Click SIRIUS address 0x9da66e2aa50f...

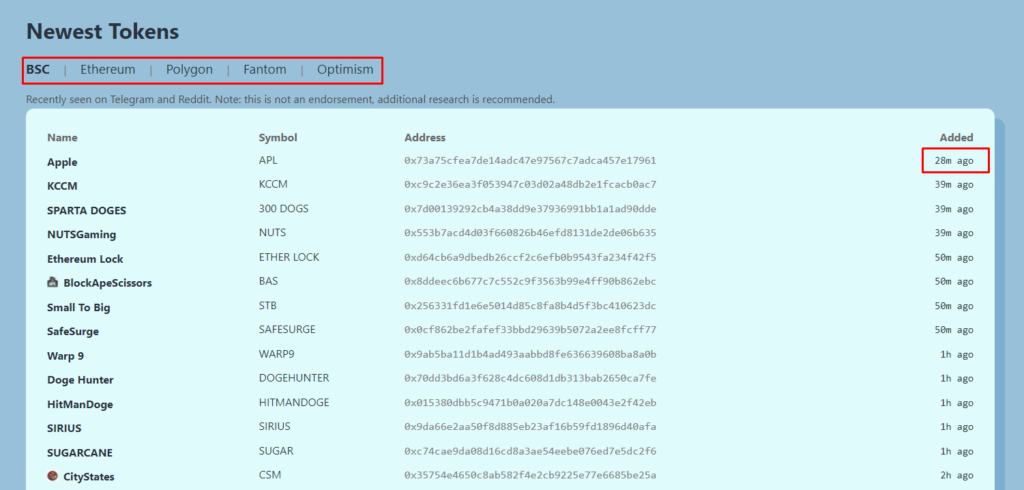(x=530, y=427)
